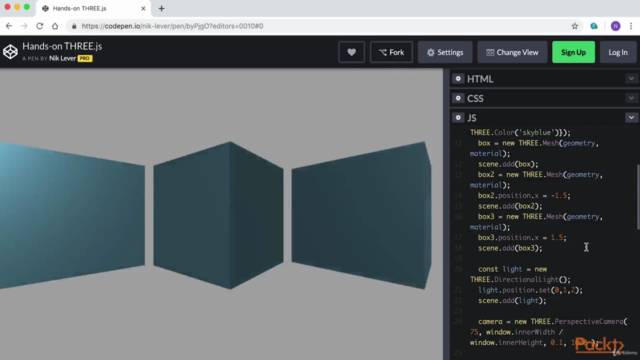Click the 'box2.position.x = -1.5;' code line
The width and height of the screenshot is (640, 360).
point(524,196)
